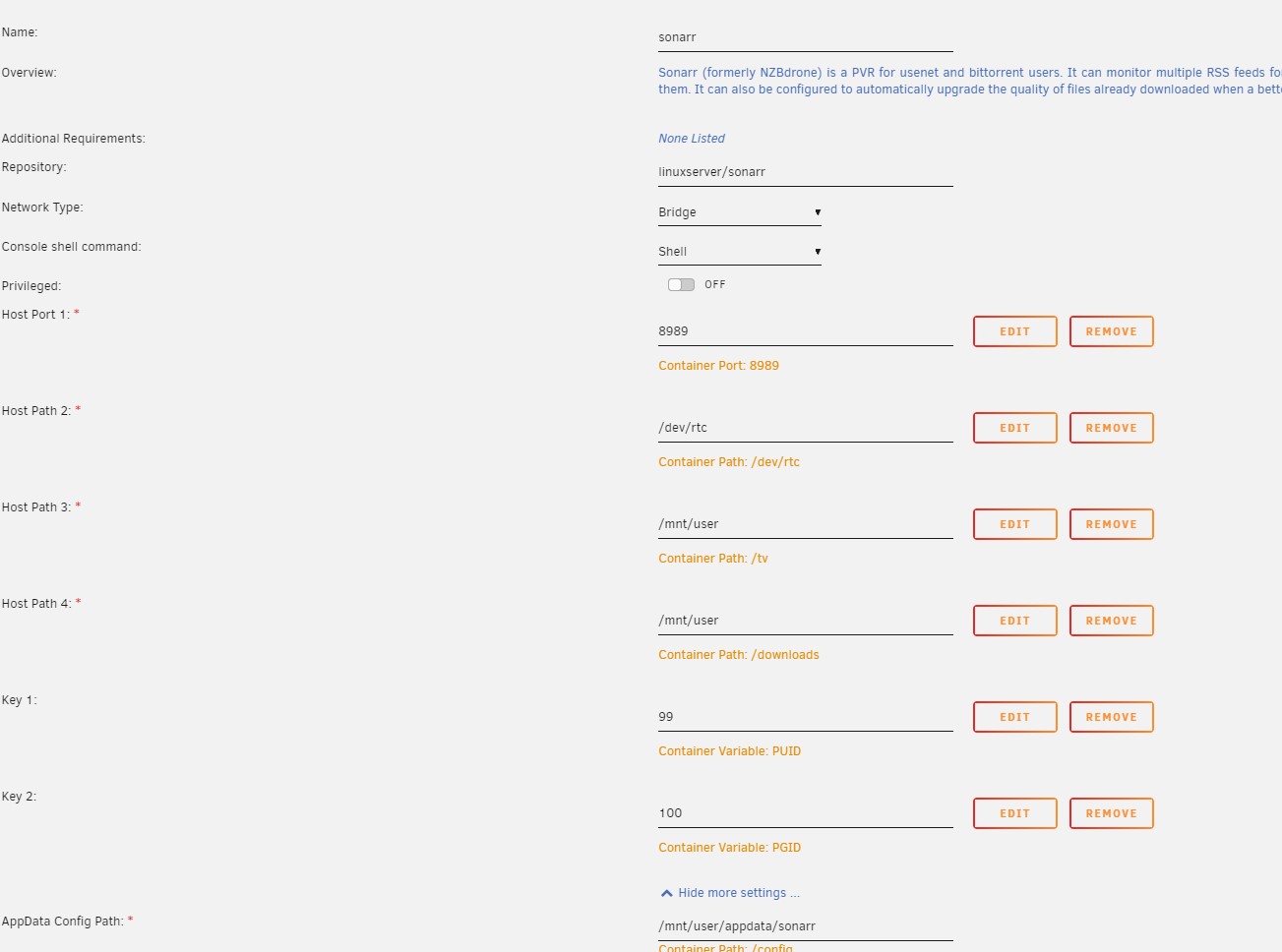1282x952 pixels.
Task: Remove the Host Path 2 /dev/rtc mapping
Action: 1111,428
